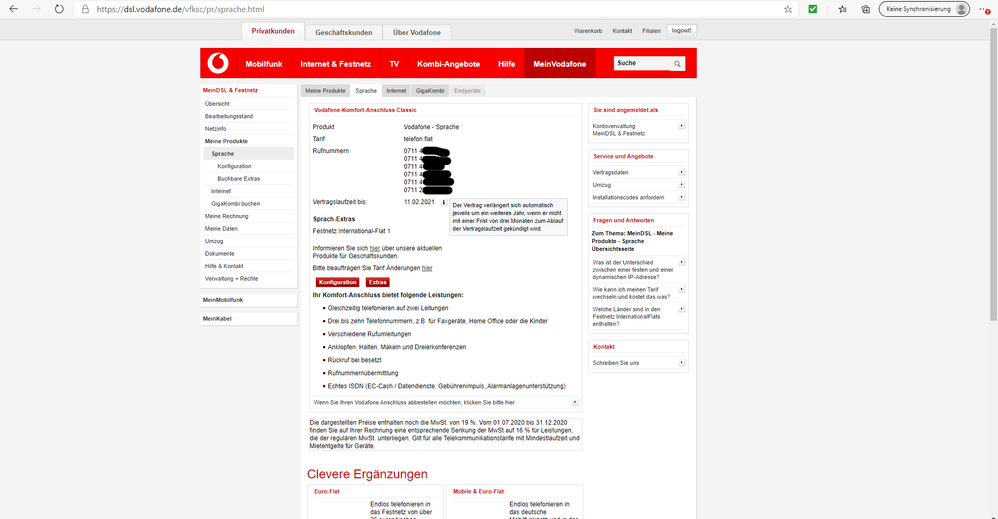The image size is (998, 519).
Task: Open GigaKombi buchen in the sidebar
Action: (235, 204)
